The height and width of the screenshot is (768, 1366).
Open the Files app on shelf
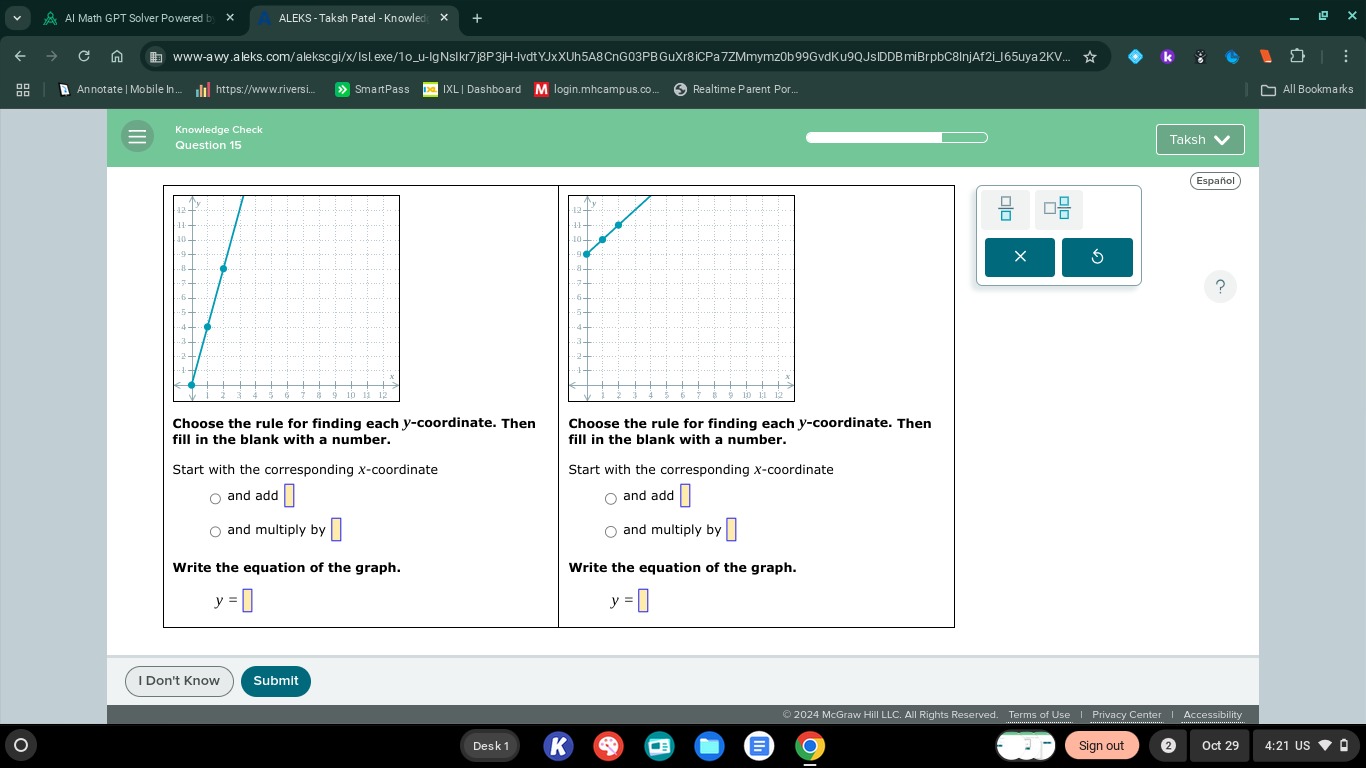click(710, 746)
